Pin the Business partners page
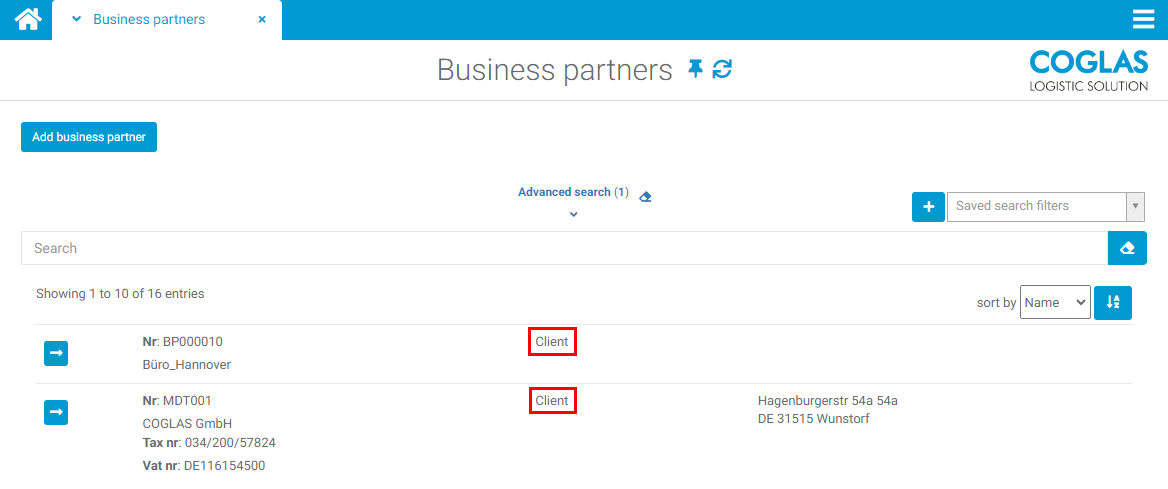This screenshot has height=489, width=1168. [696, 69]
